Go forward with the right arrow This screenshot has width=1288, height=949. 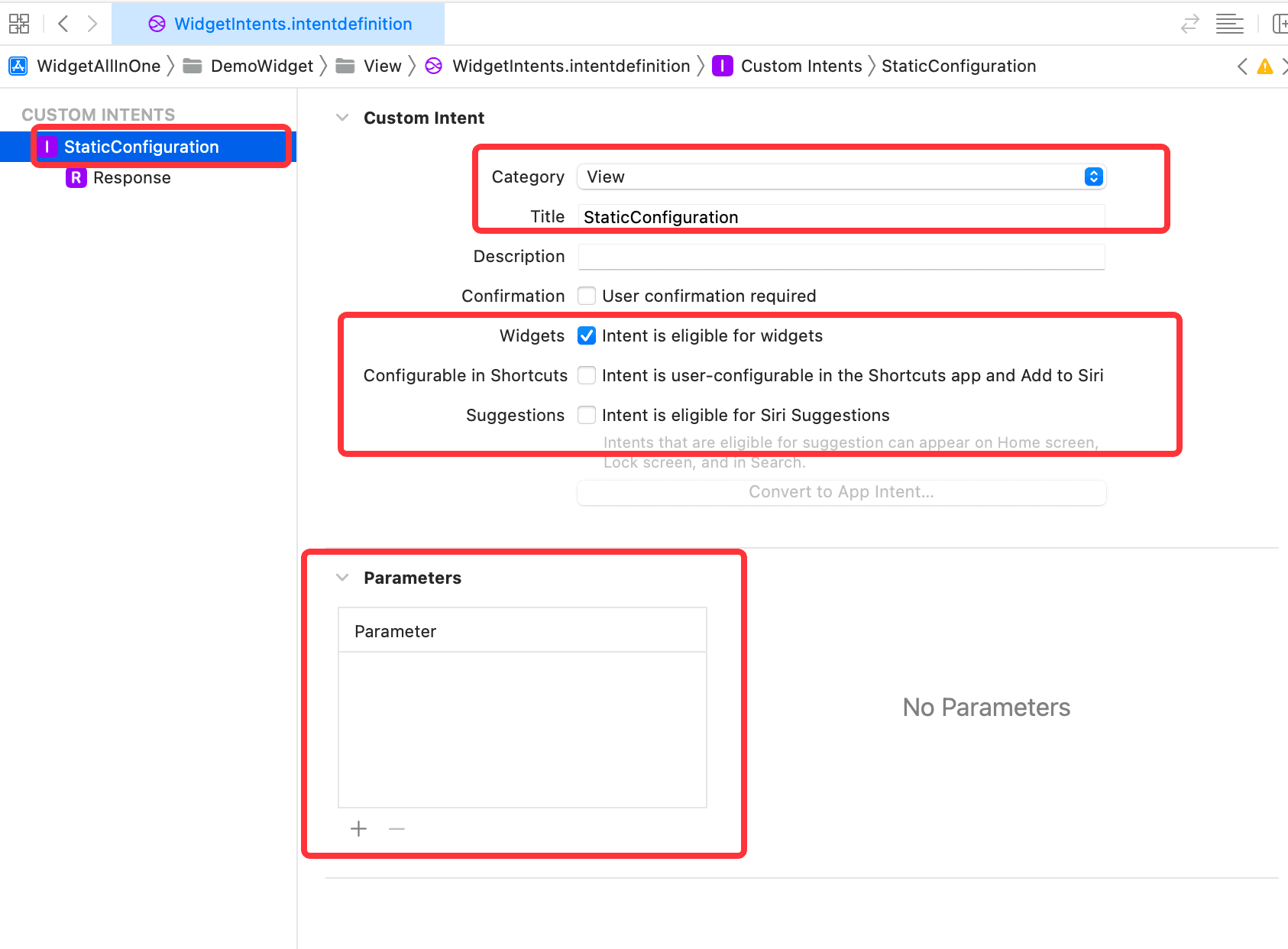click(x=92, y=24)
